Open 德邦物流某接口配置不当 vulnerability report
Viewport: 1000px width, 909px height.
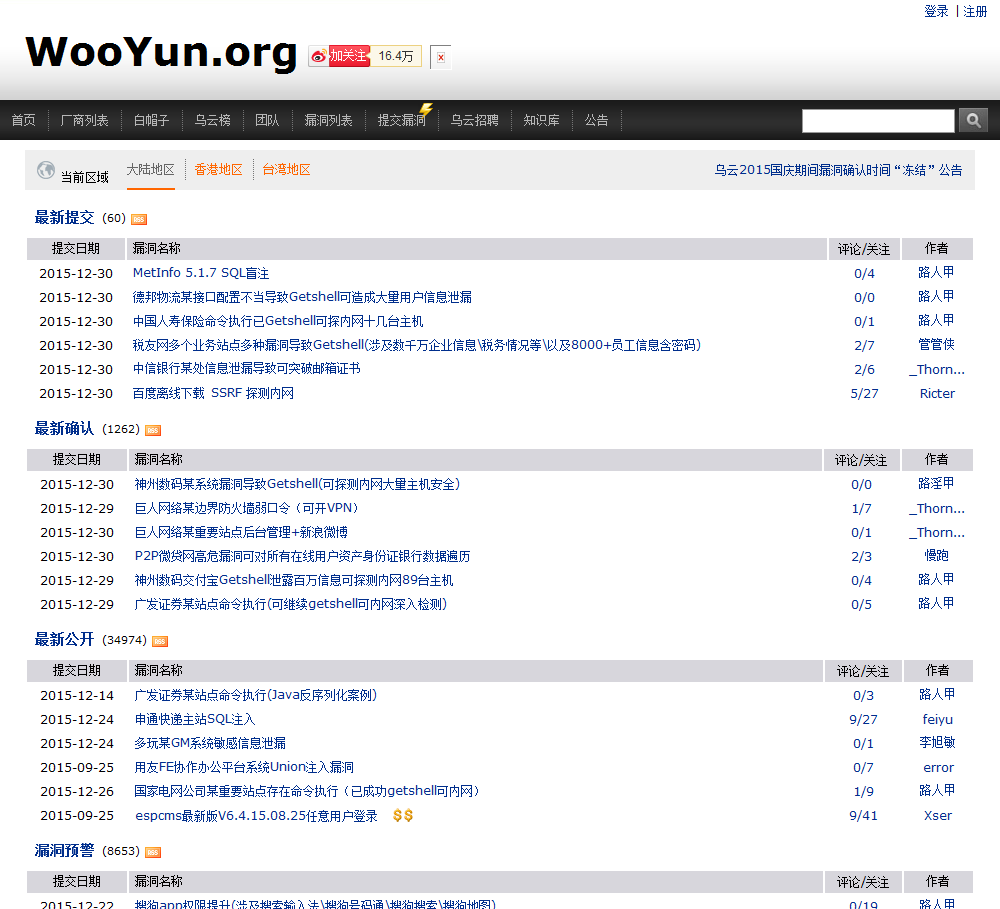(x=302, y=297)
